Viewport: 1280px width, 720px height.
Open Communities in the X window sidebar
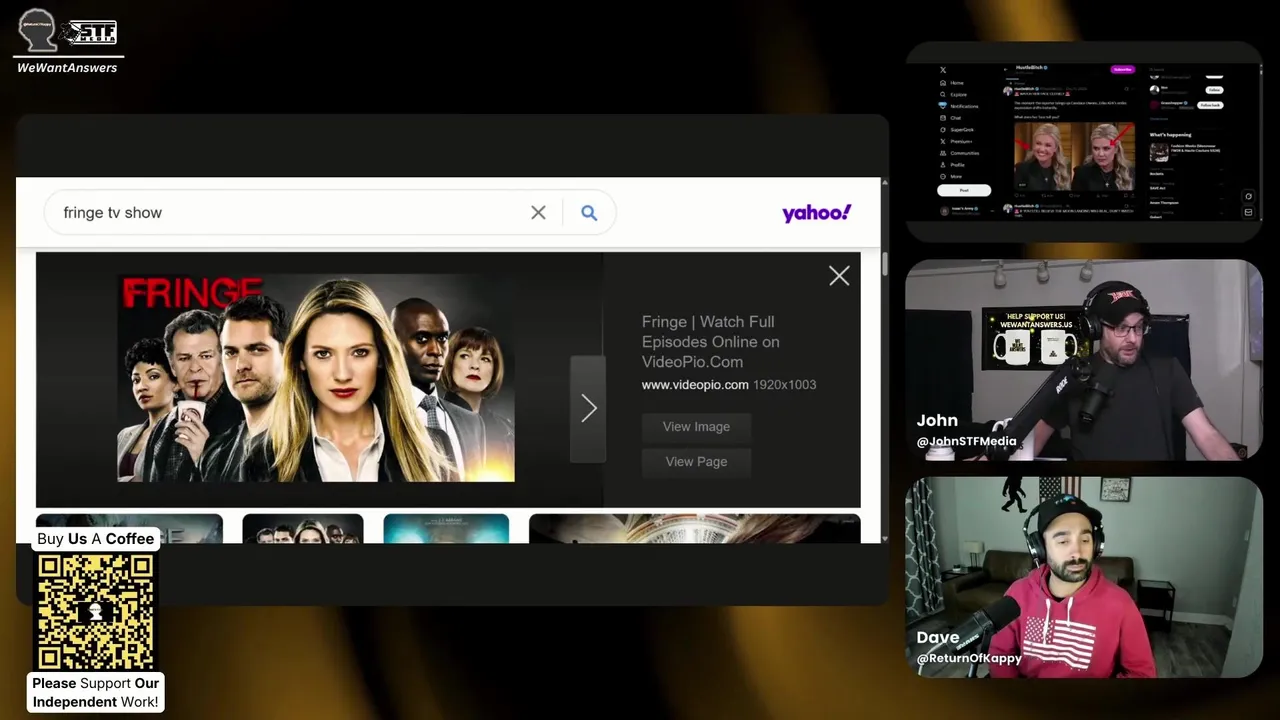[x=960, y=153]
